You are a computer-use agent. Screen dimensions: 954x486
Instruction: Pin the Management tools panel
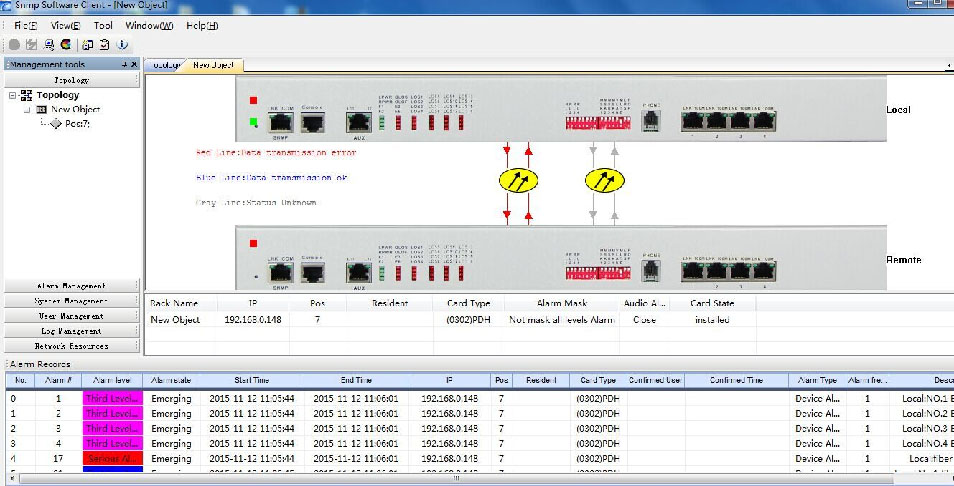pyautogui.click(x=125, y=64)
